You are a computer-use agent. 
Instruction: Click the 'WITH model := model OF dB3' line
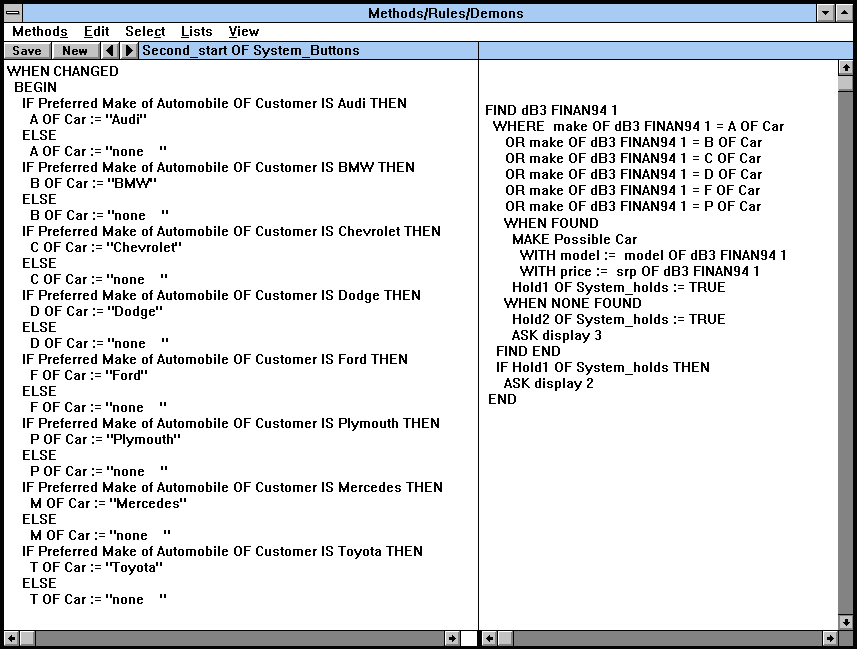(x=653, y=255)
